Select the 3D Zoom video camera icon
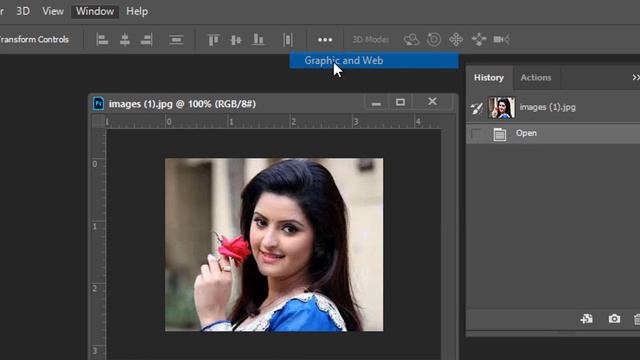This screenshot has width=640, height=360. pos(501,40)
